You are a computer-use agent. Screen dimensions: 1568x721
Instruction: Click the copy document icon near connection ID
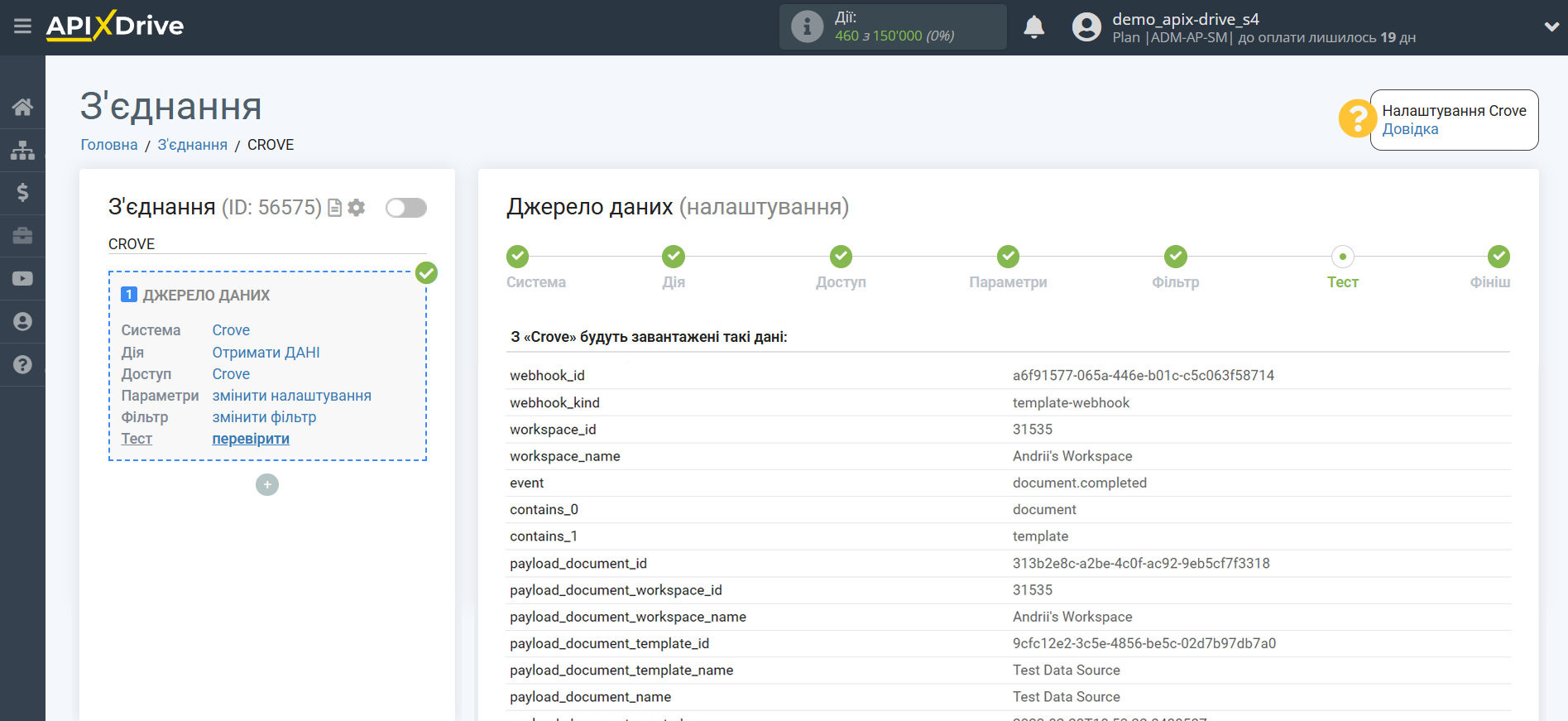pos(335,208)
